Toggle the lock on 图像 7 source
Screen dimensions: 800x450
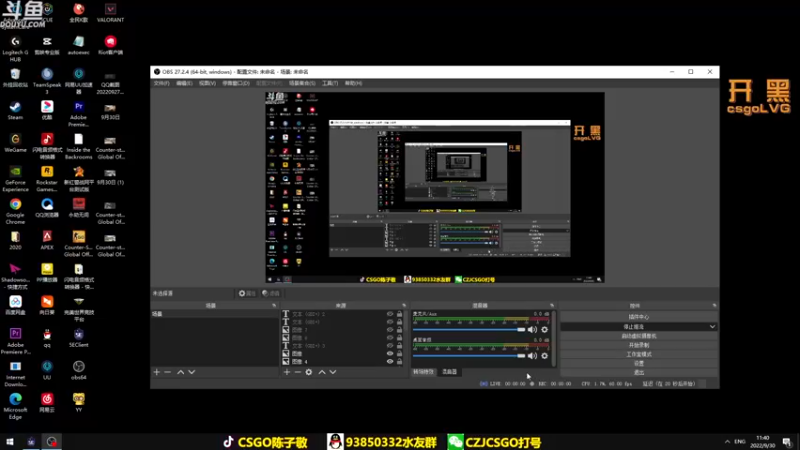pos(399,330)
